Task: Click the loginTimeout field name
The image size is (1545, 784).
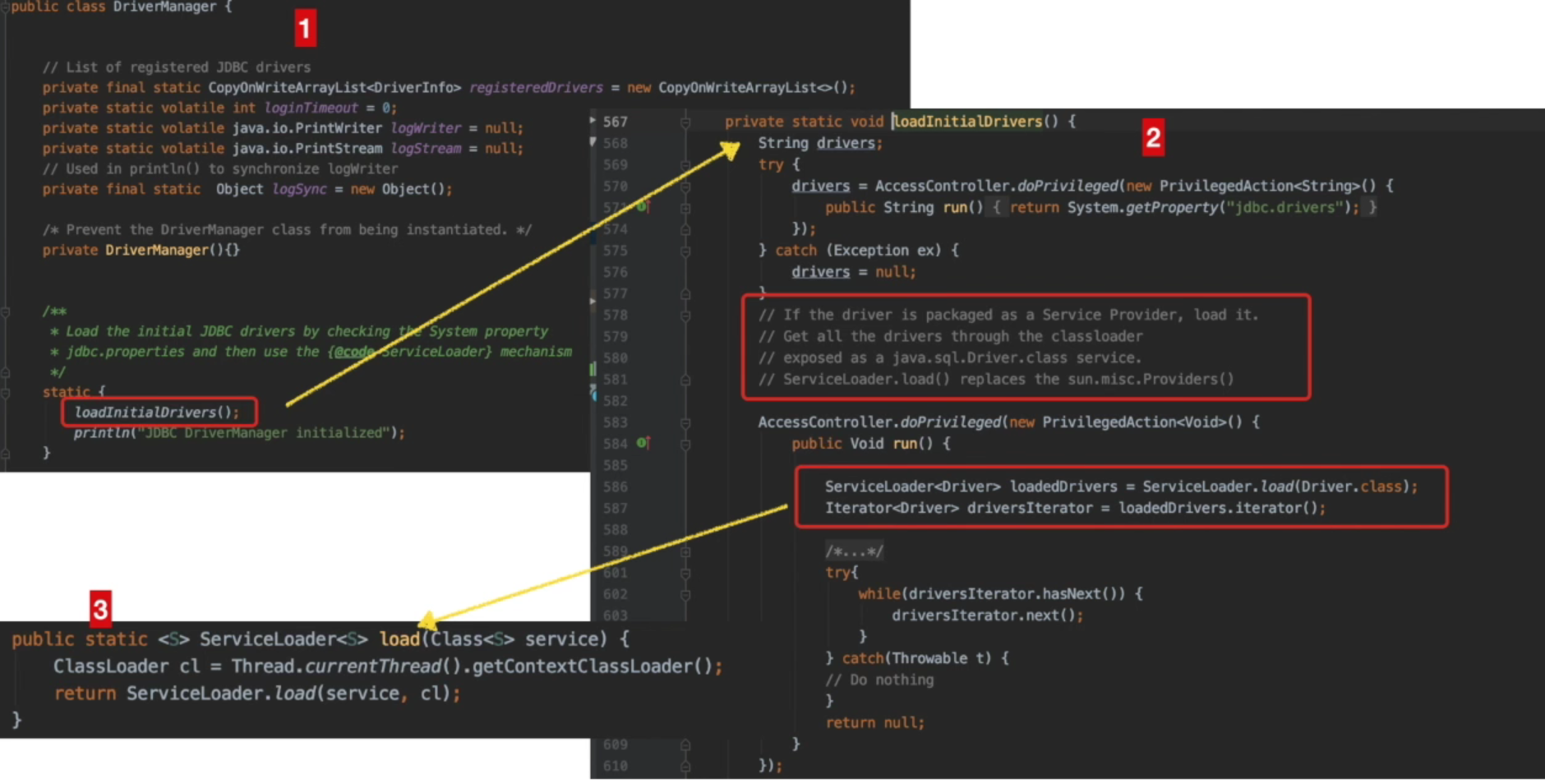Action: 311,108
